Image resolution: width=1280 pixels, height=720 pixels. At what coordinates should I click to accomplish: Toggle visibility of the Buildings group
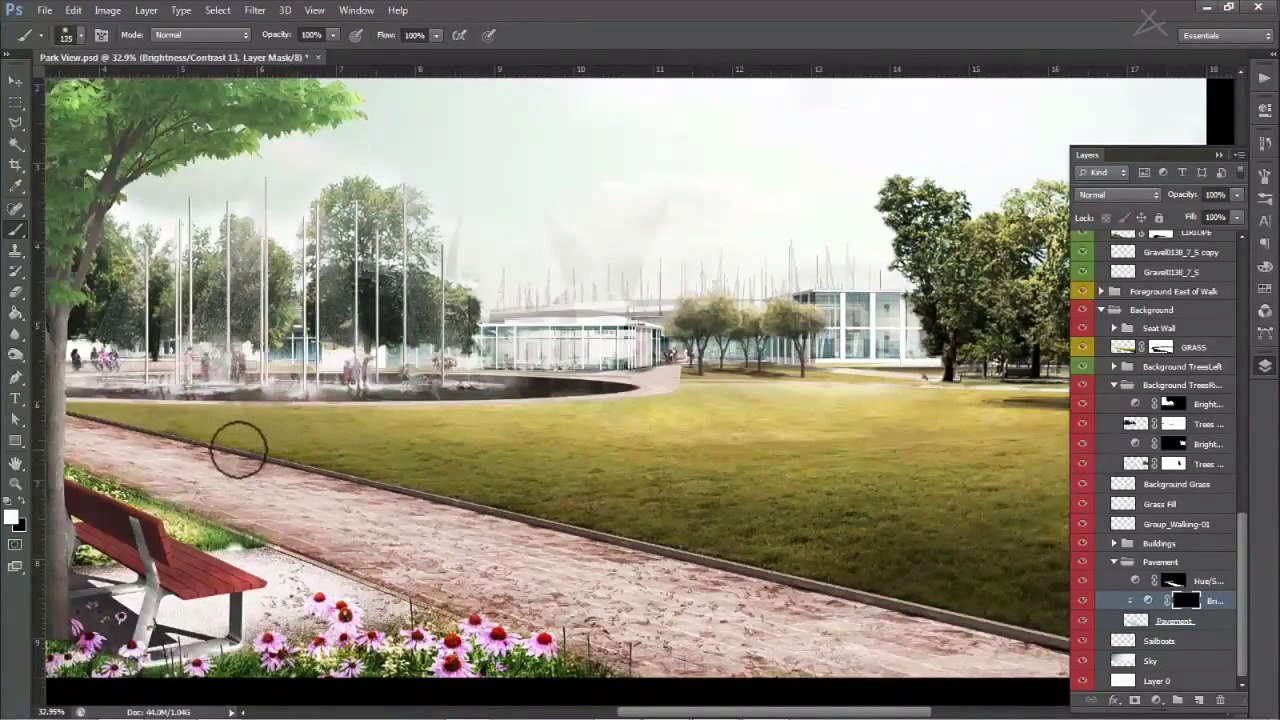pos(1082,543)
